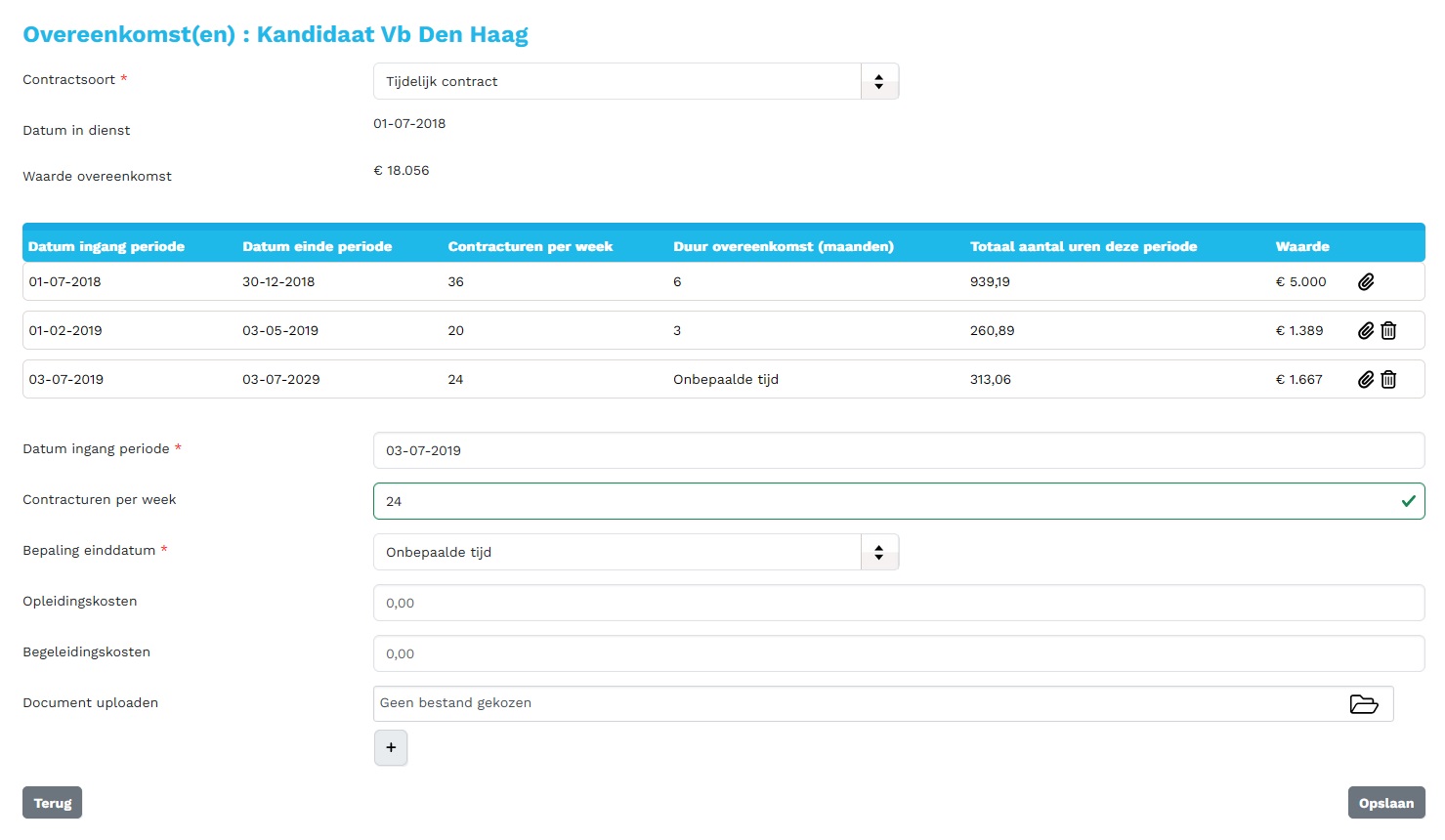Viewport: 1445px width, 840px height.
Task: Select the 01-07-2018 start date cell
Action: pos(64,281)
